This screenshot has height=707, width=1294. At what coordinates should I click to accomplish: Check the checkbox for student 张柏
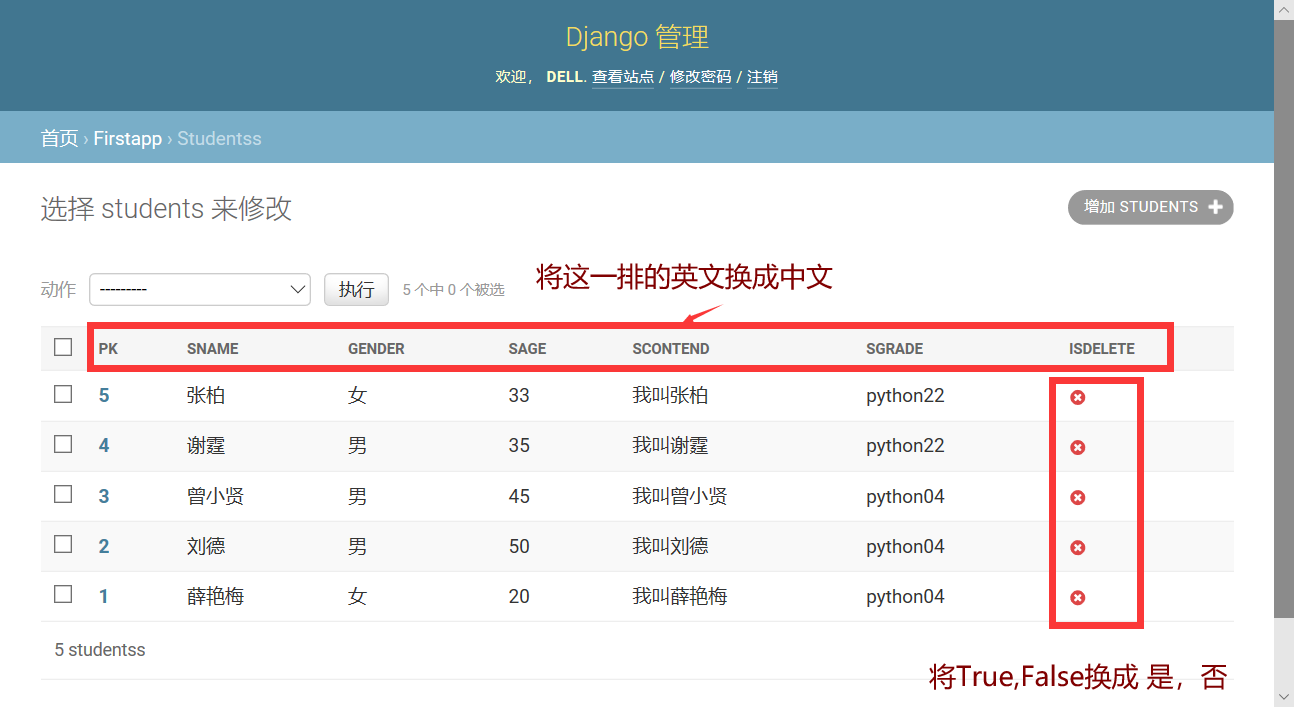pyautogui.click(x=63, y=394)
